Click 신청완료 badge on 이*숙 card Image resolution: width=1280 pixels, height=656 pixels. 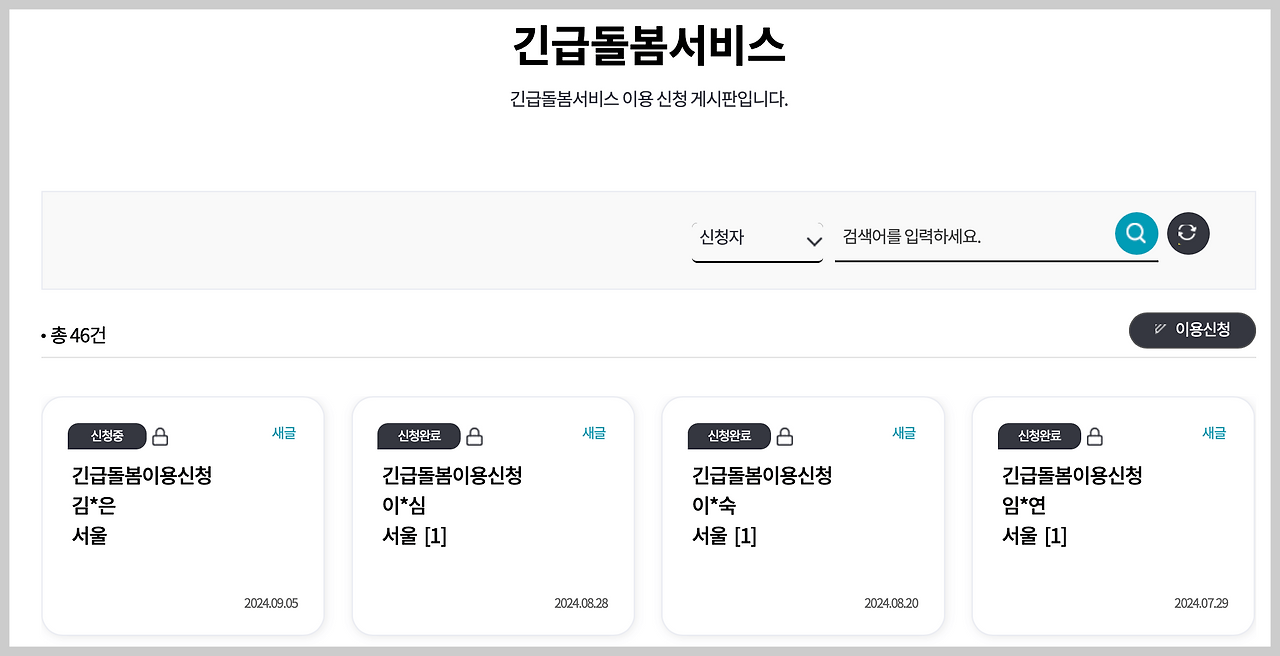click(729, 436)
